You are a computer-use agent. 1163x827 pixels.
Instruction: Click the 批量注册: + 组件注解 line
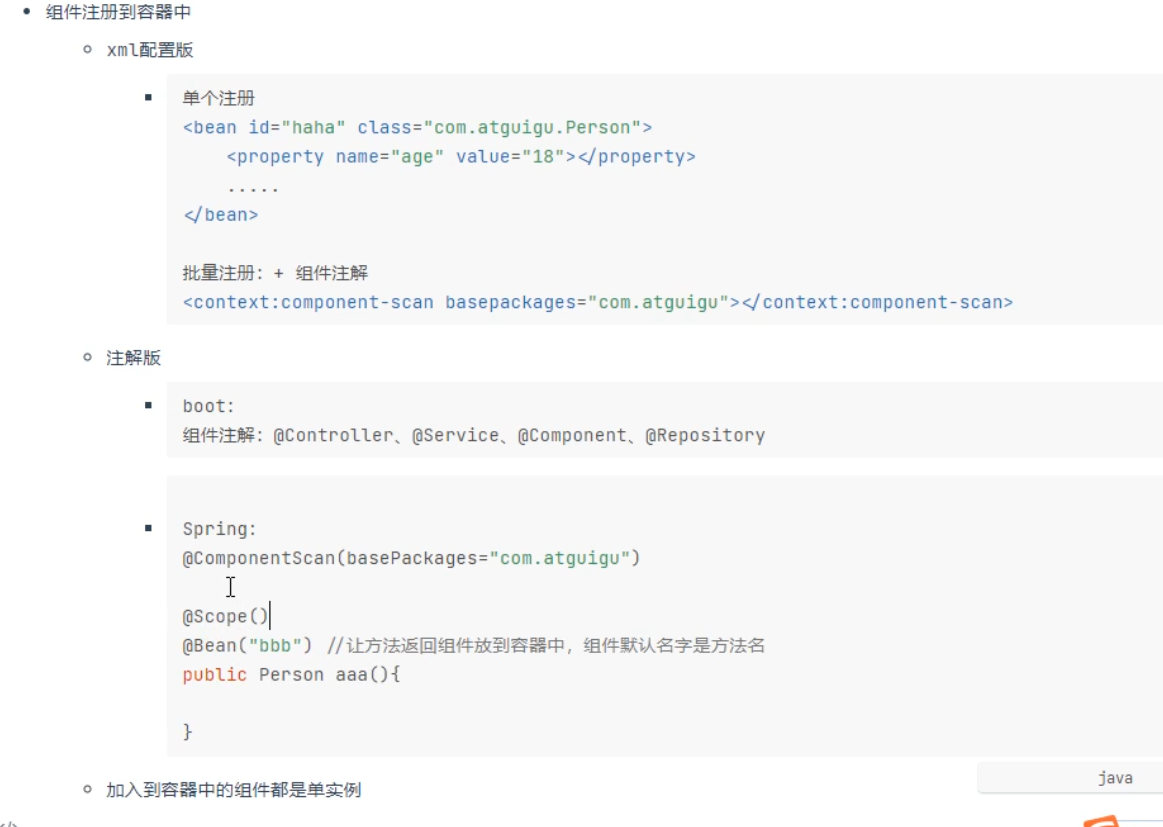pyautogui.click(x=275, y=273)
